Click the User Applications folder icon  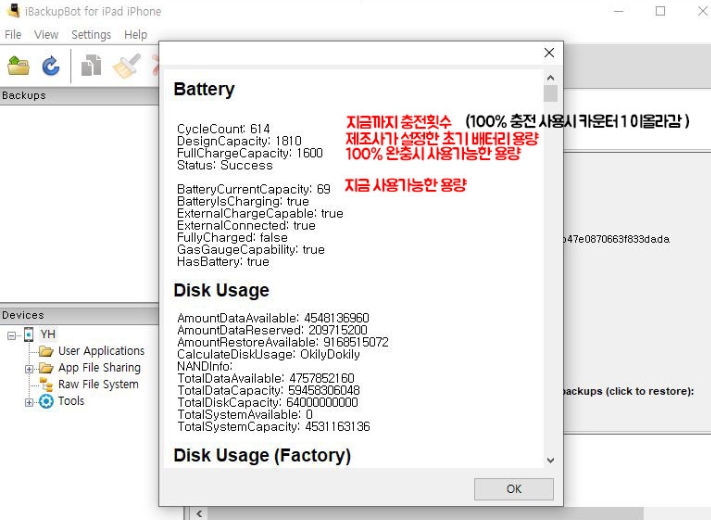coord(46,351)
